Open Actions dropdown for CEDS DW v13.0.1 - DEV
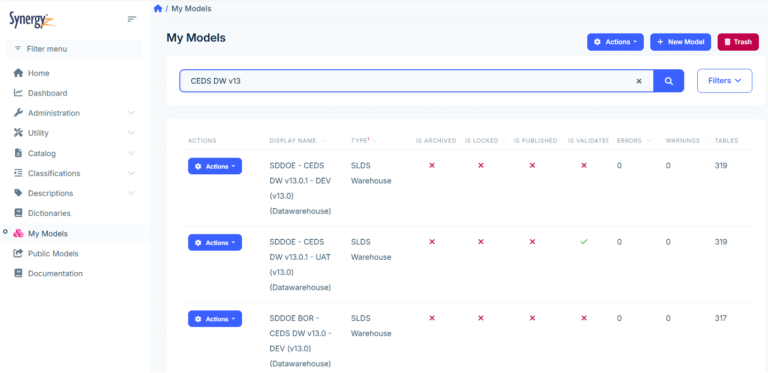The image size is (768, 373). pyautogui.click(x=215, y=166)
